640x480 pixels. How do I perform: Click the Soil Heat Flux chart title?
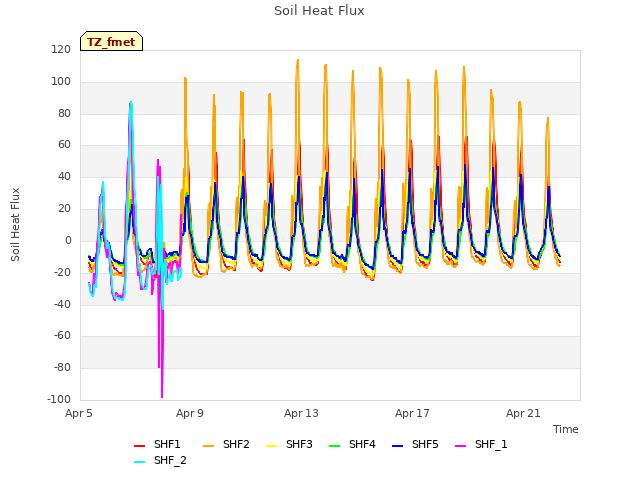tap(319, 11)
